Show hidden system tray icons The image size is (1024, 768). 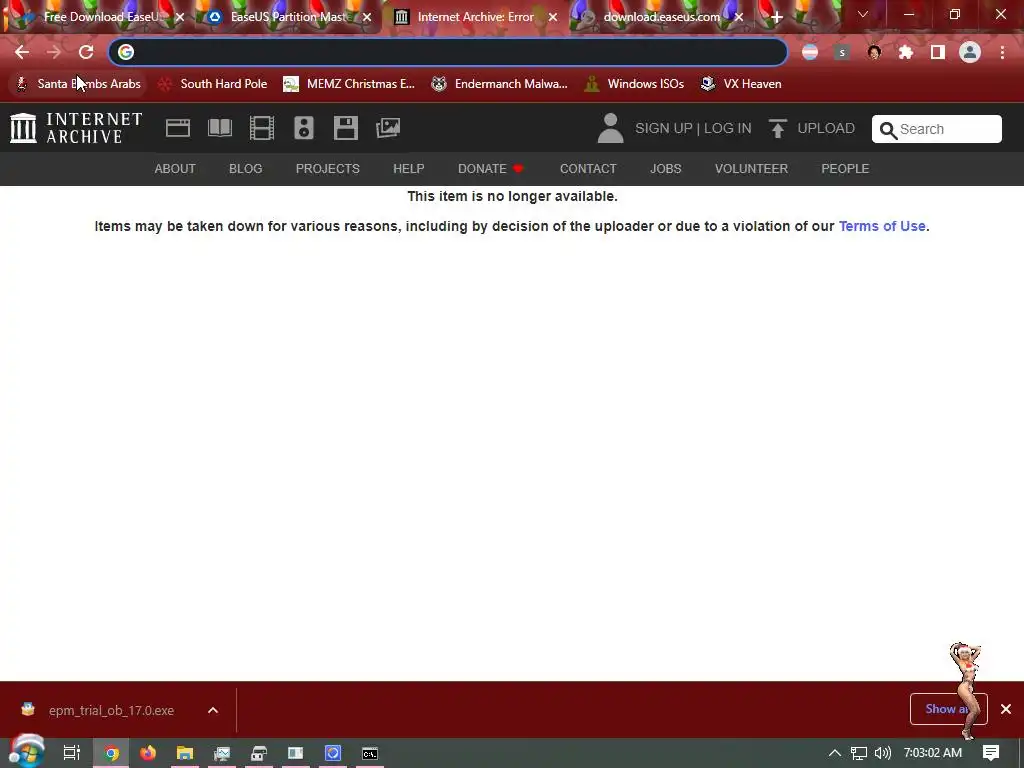834,753
